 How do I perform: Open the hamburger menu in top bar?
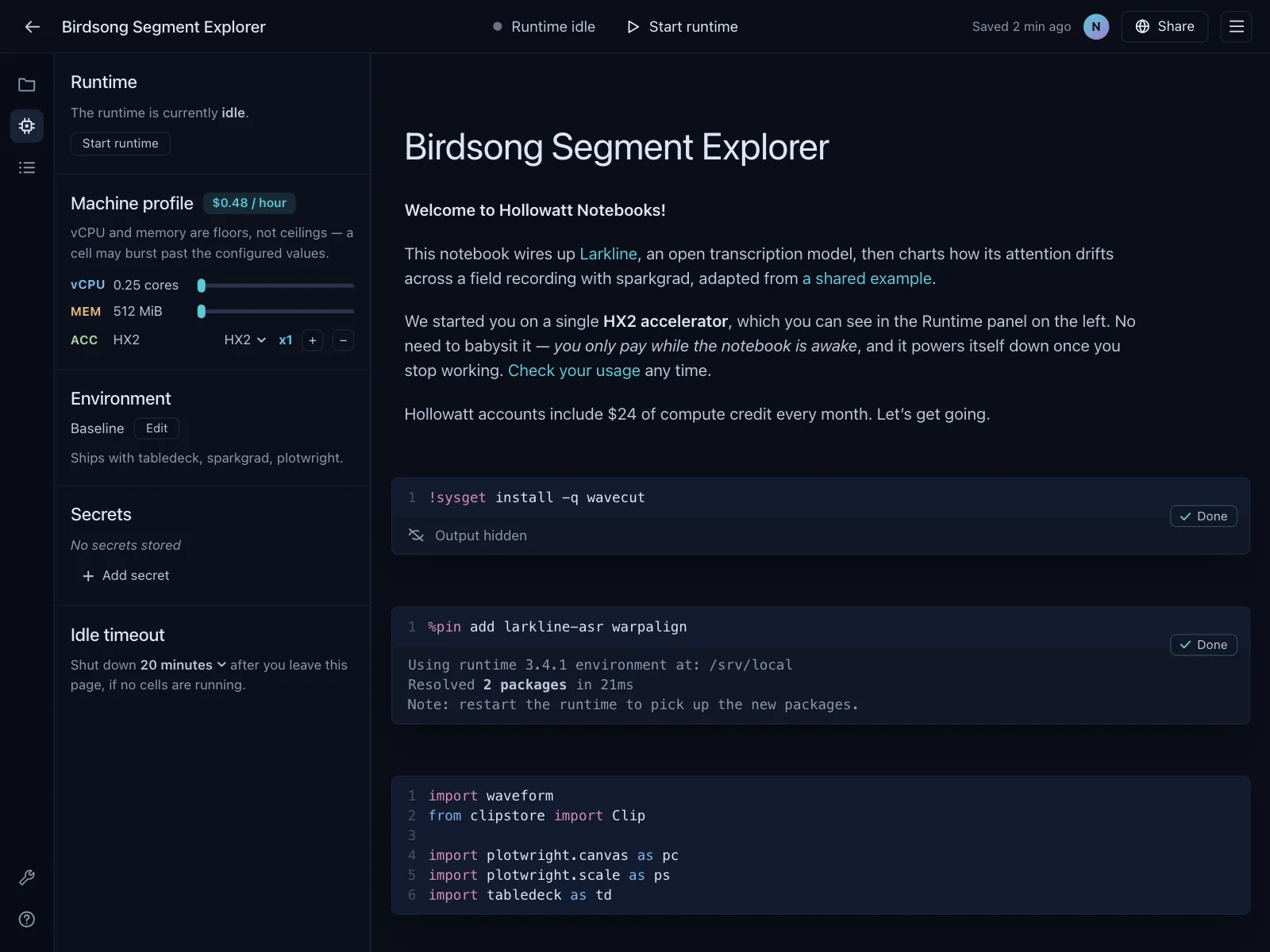1236,27
